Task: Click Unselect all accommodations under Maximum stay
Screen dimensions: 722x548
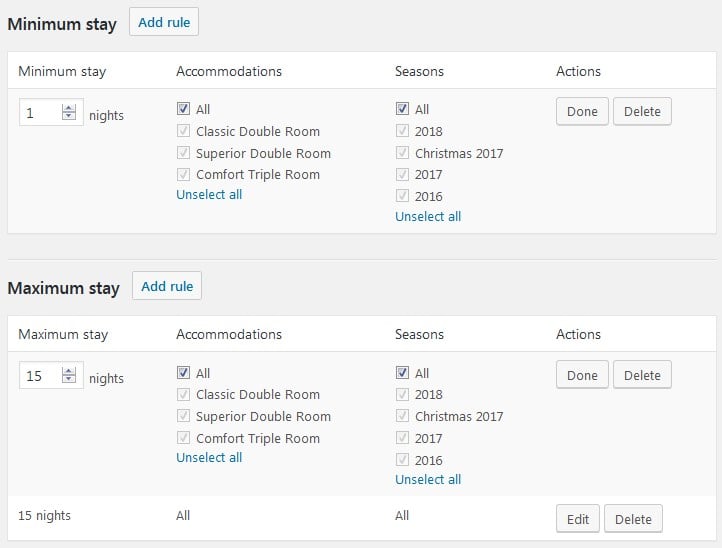Action: 209,457
